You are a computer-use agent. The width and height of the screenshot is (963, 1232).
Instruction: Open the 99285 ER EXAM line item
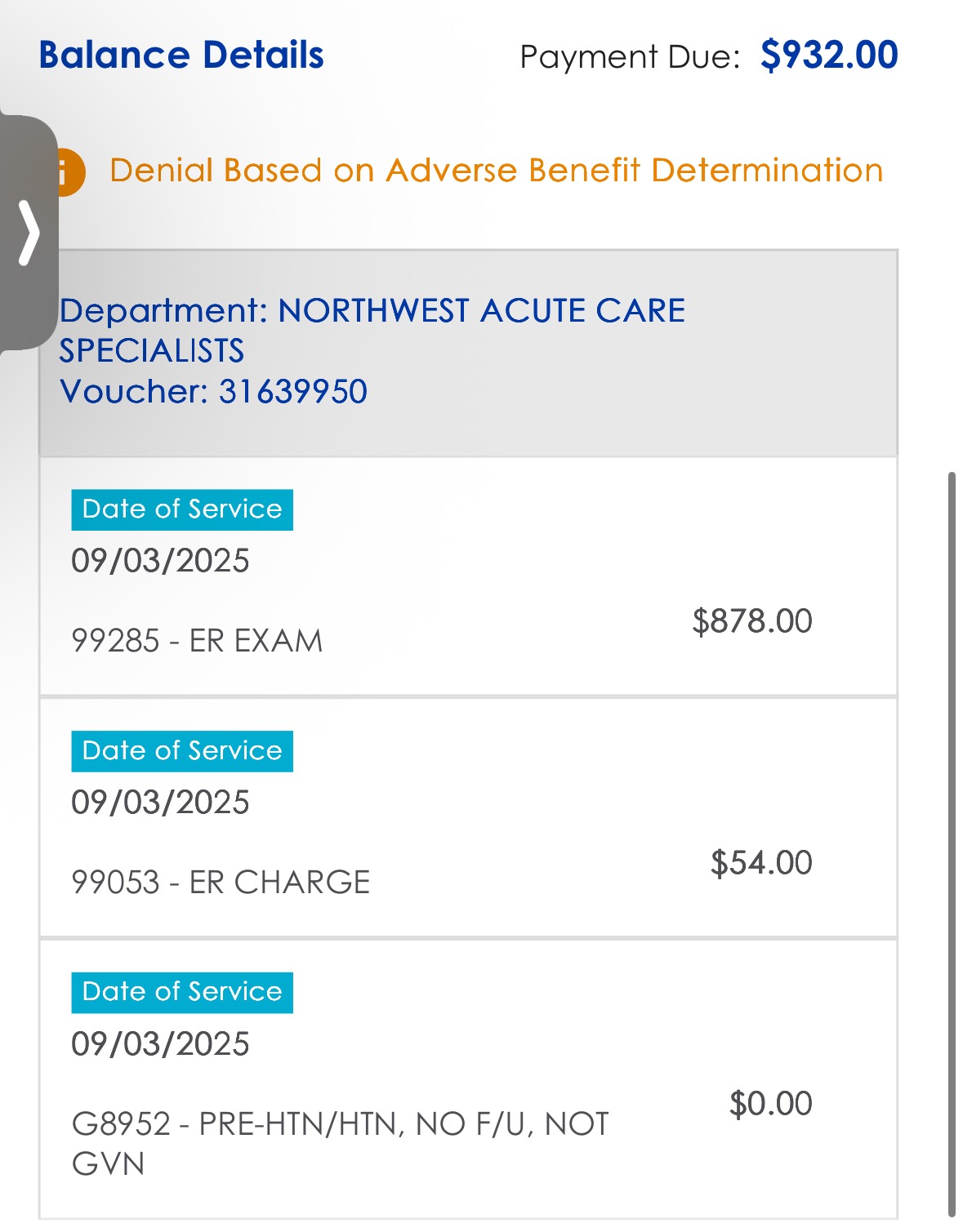197,641
